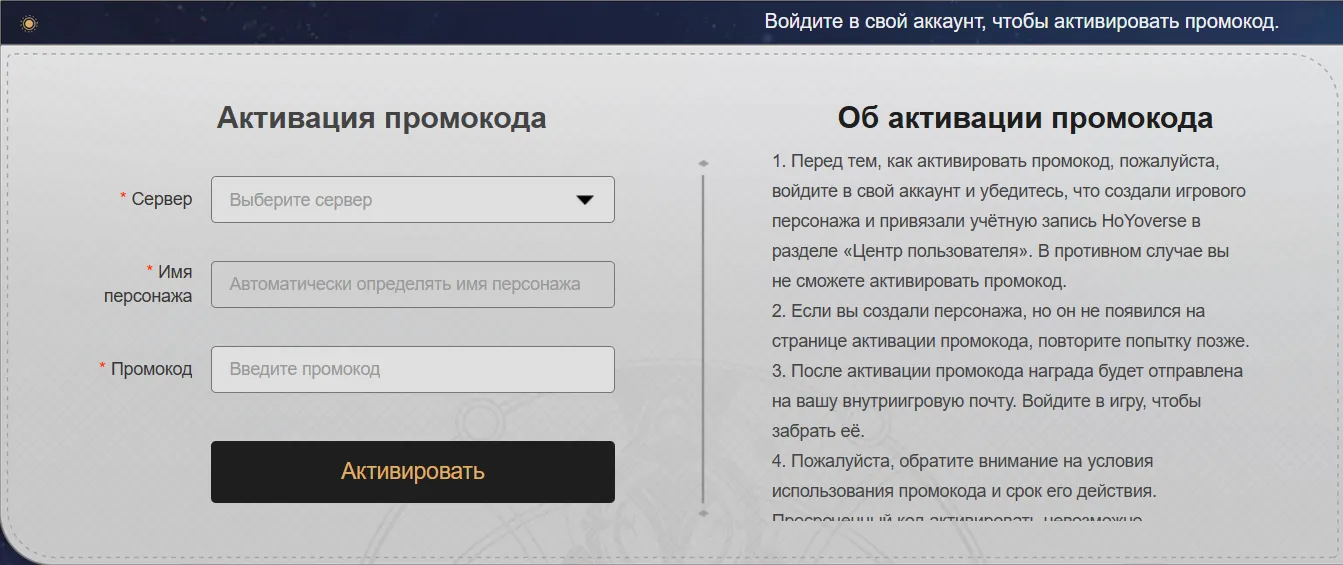
Task: Click the line starting '3. После активации промокода'
Action: click(x=1007, y=371)
